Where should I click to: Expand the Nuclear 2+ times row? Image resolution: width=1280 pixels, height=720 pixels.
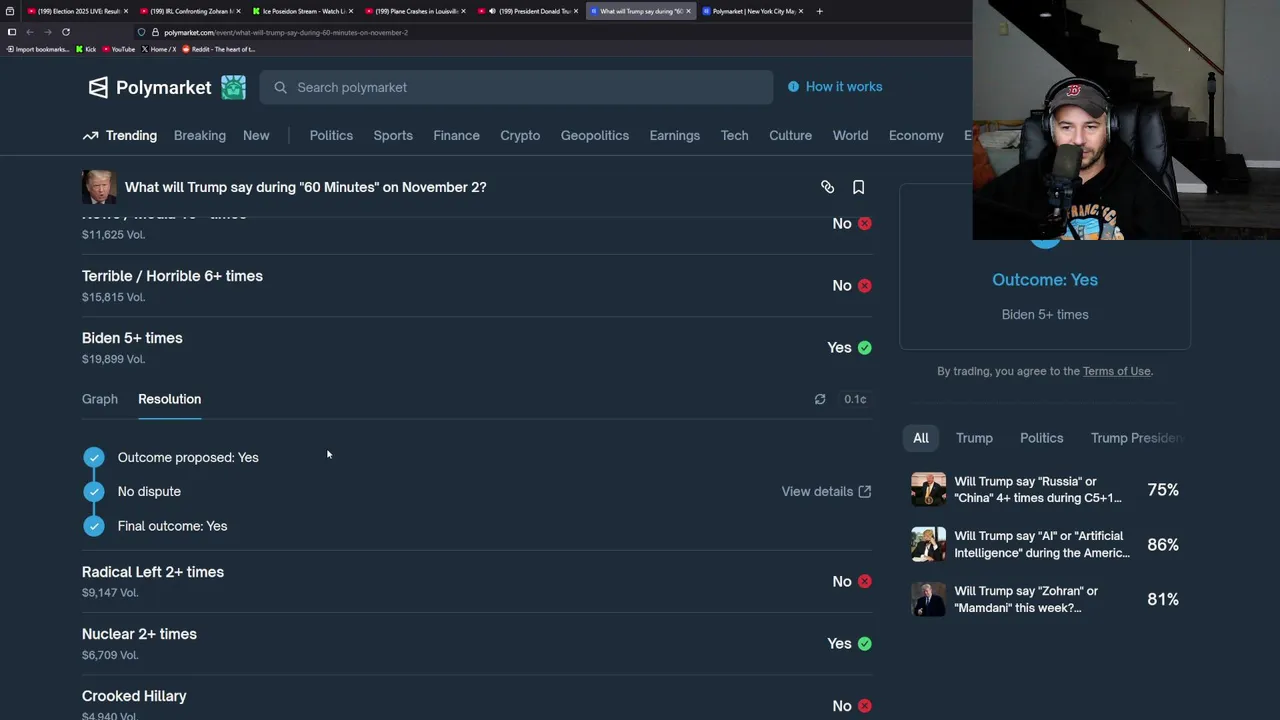click(x=476, y=643)
